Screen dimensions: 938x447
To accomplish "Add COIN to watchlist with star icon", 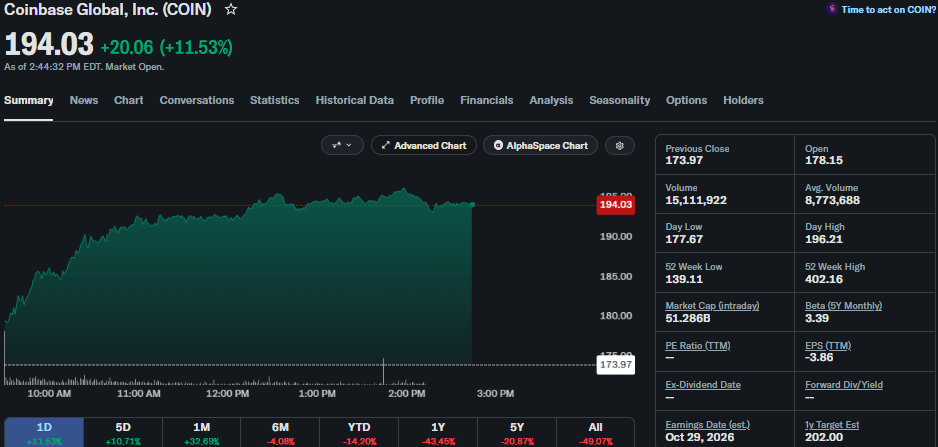I will click(231, 10).
